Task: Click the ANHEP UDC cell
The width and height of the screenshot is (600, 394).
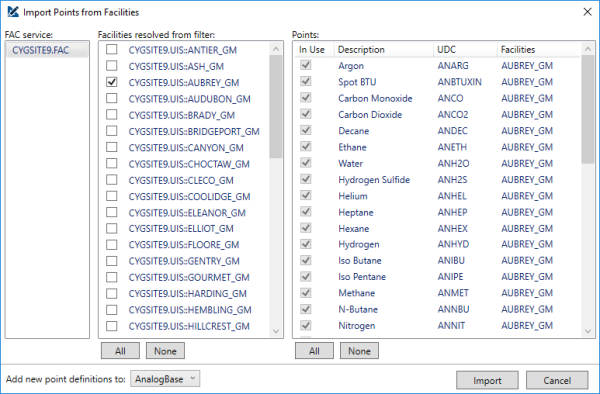Action: pos(453,212)
